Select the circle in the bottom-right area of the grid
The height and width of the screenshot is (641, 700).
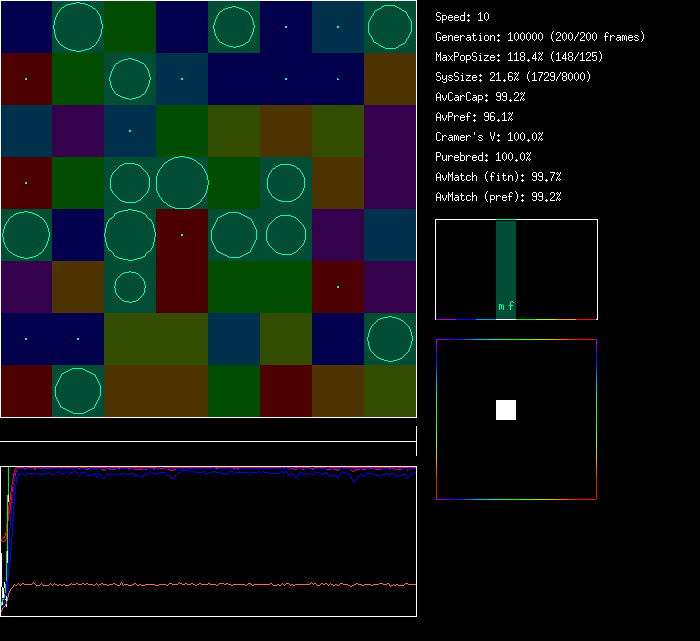tap(390, 339)
